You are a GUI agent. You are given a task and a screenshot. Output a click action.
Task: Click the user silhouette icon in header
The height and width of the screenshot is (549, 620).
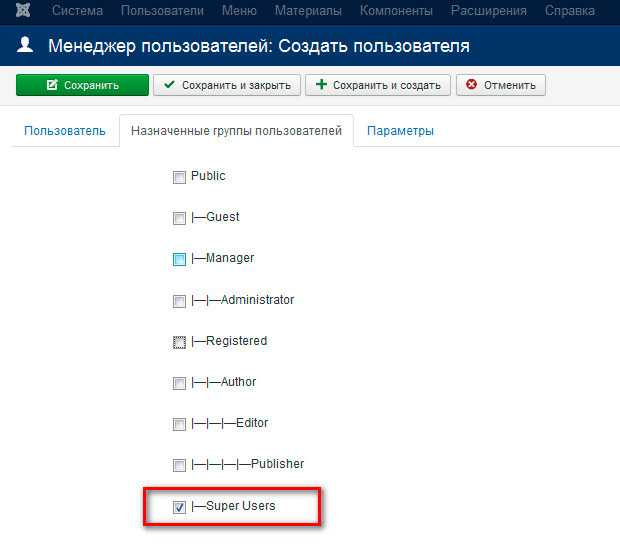click(x=25, y=44)
